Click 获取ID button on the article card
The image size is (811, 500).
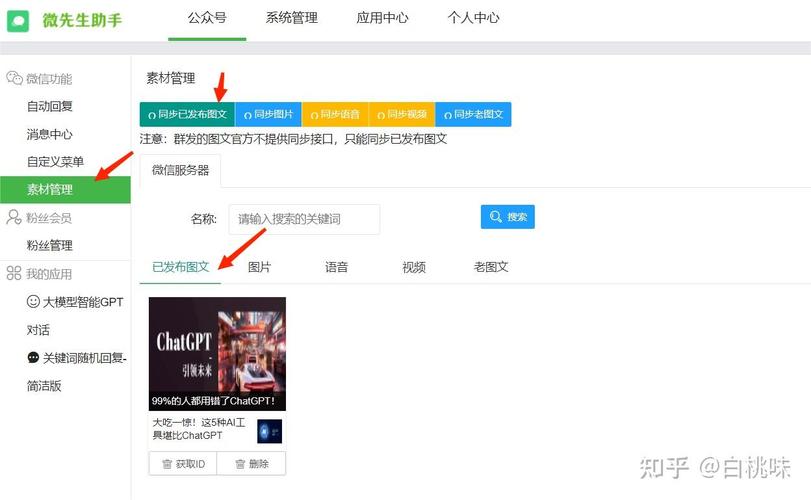tap(183, 464)
